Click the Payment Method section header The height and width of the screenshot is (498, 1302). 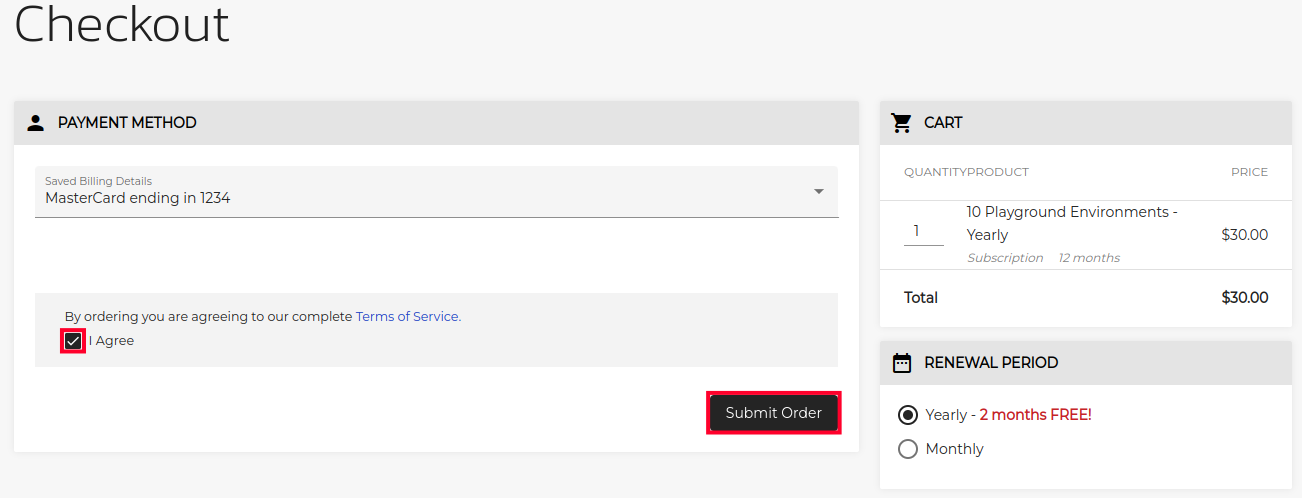click(127, 123)
